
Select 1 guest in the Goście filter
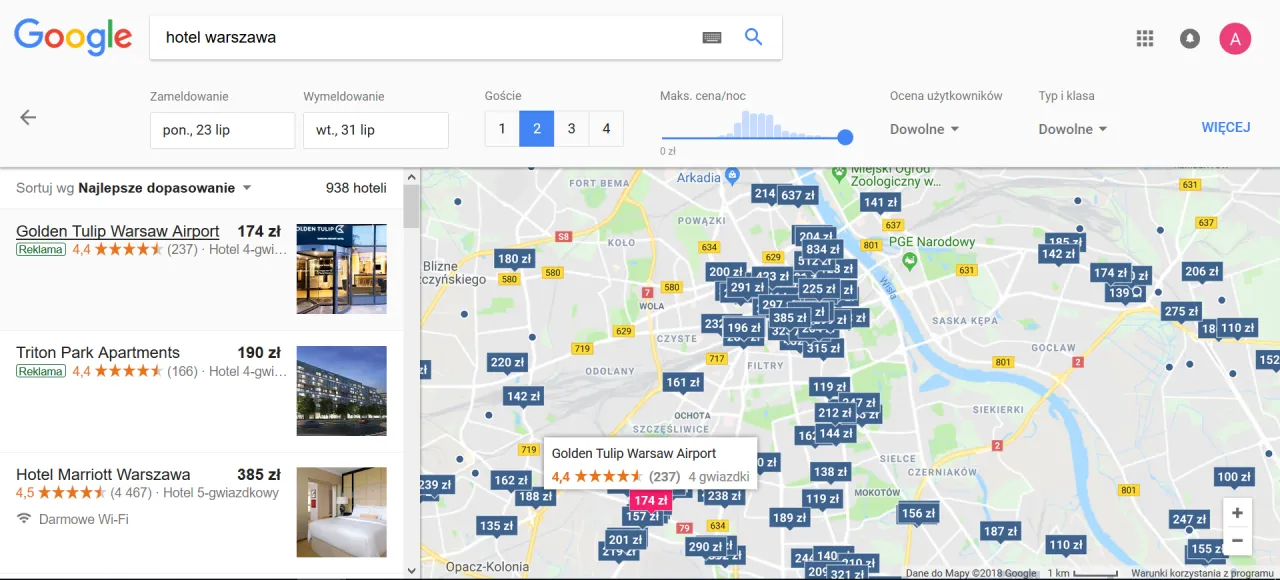tap(501, 128)
